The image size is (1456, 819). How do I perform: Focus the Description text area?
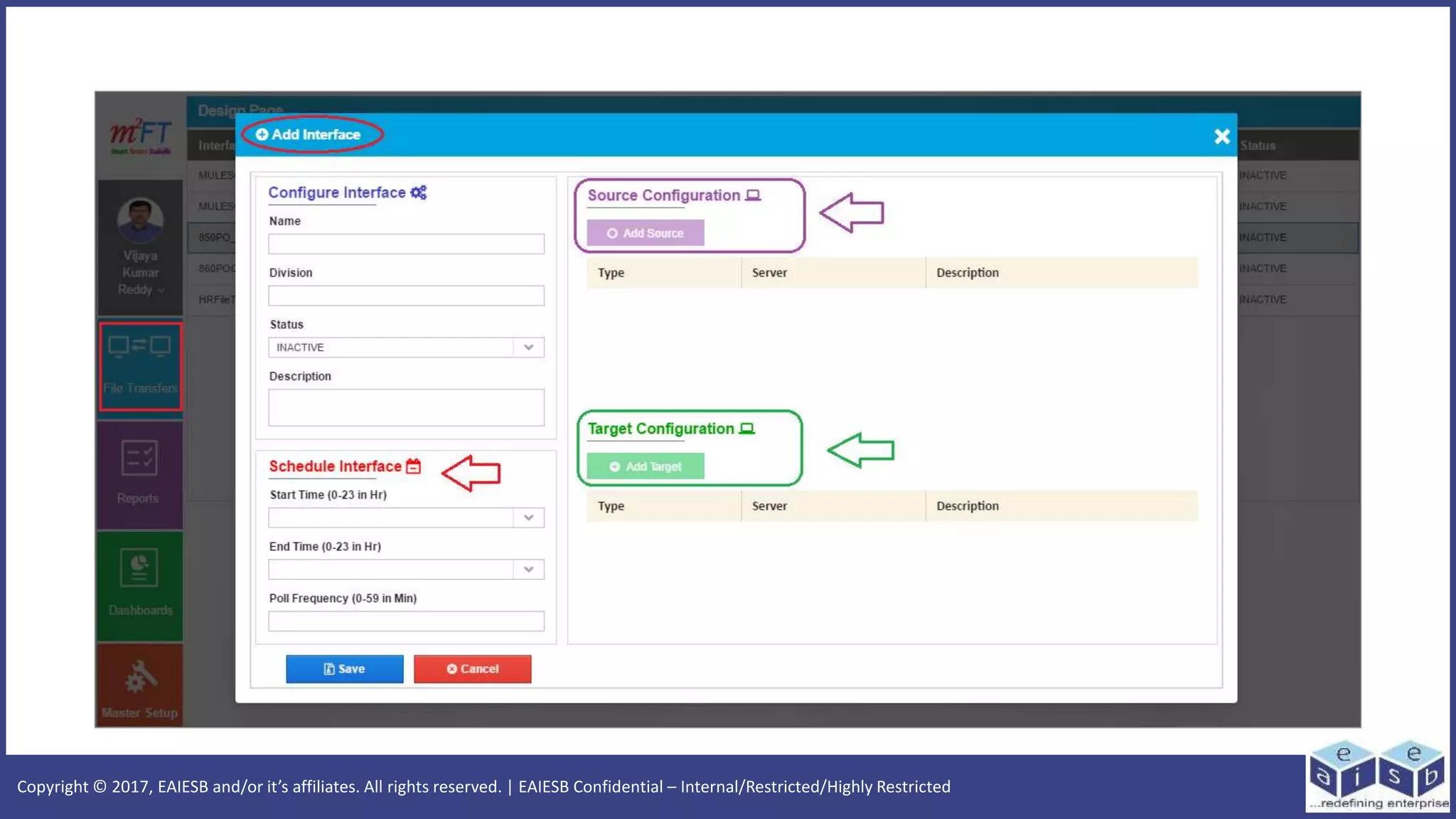pos(406,407)
